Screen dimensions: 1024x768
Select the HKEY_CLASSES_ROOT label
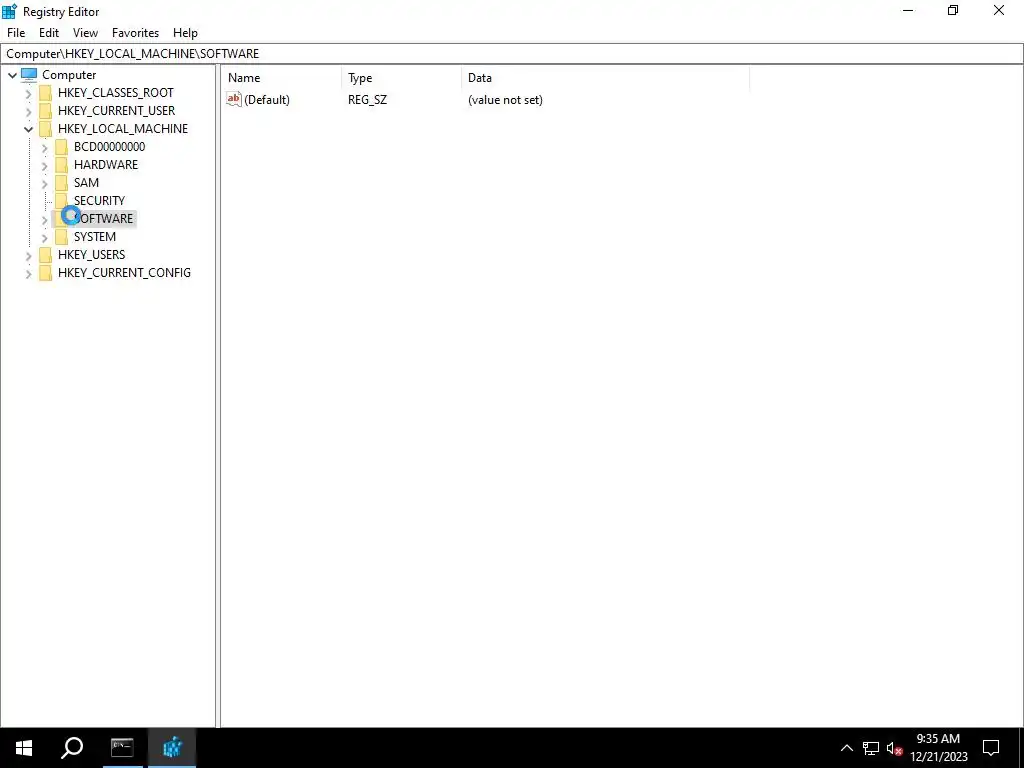116,93
